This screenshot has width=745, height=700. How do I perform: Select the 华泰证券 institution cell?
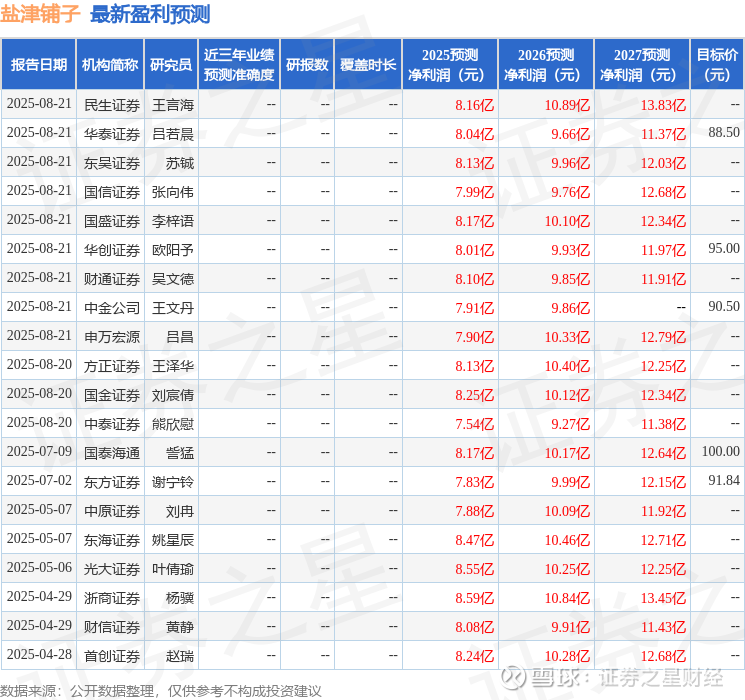(x=112, y=134)
